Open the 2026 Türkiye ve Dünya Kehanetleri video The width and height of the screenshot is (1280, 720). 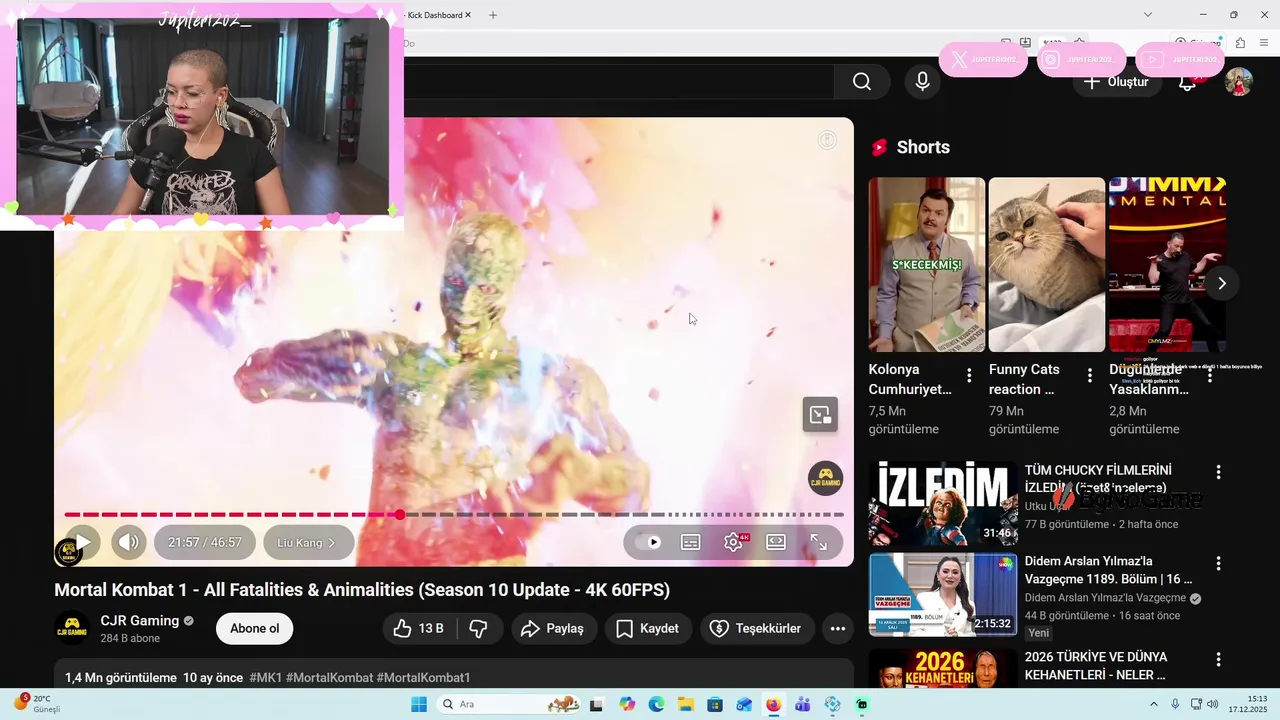pyautogui.click(x=943, y=668)
